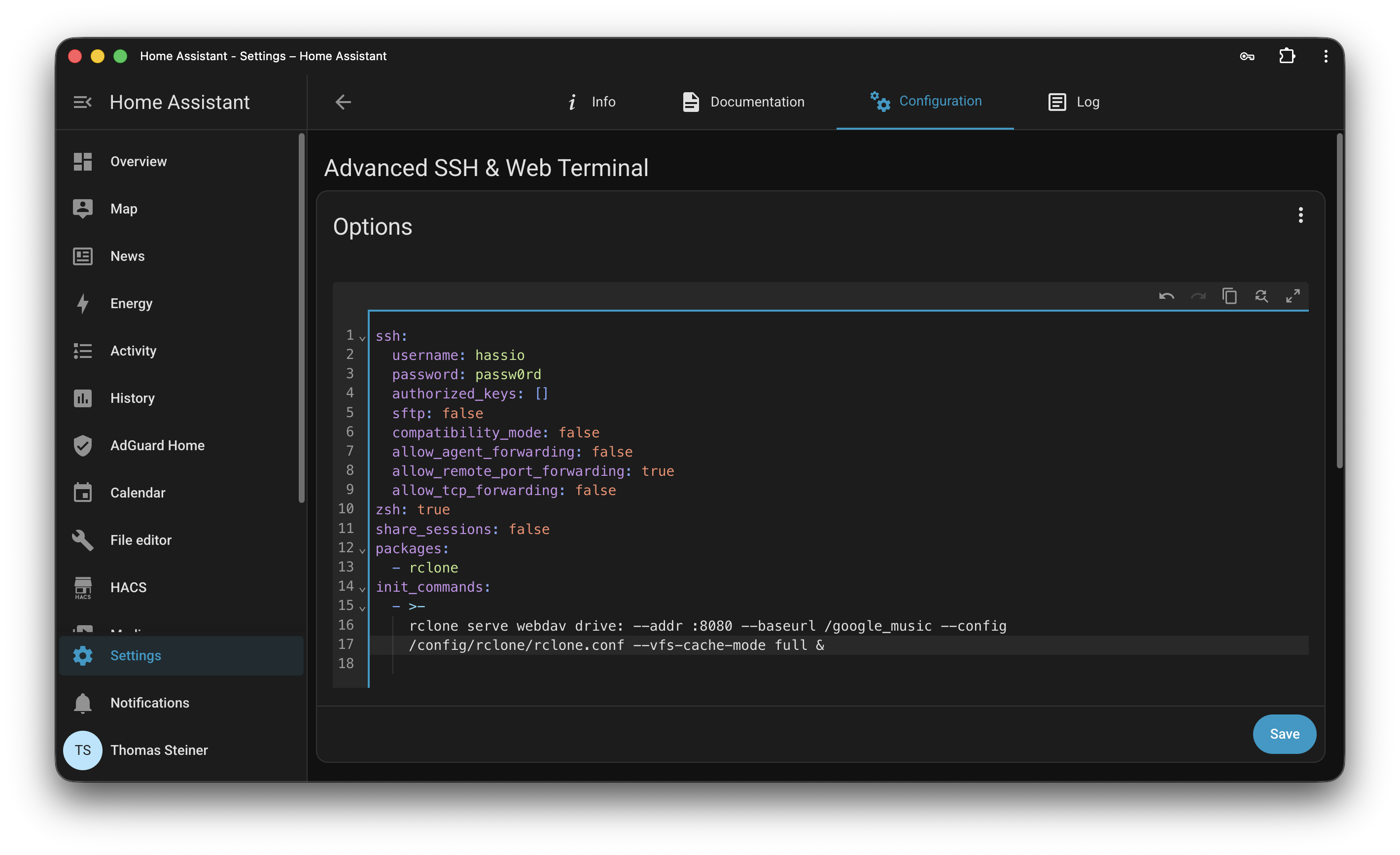This screenshot has height=855, width=1400.
Task: Switch to the Info tab
Action: click(591, 102)
